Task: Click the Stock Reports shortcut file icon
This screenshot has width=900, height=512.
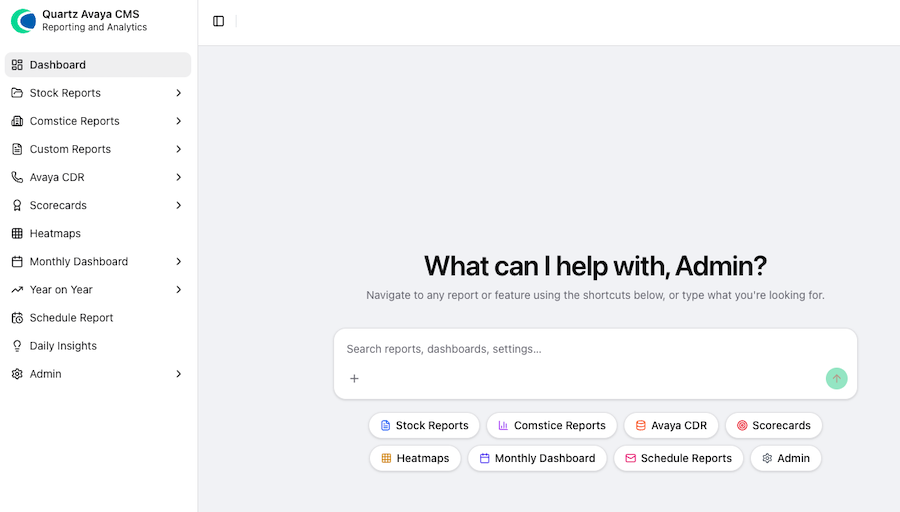Action: pyautogui.click(x=385, y=425)
